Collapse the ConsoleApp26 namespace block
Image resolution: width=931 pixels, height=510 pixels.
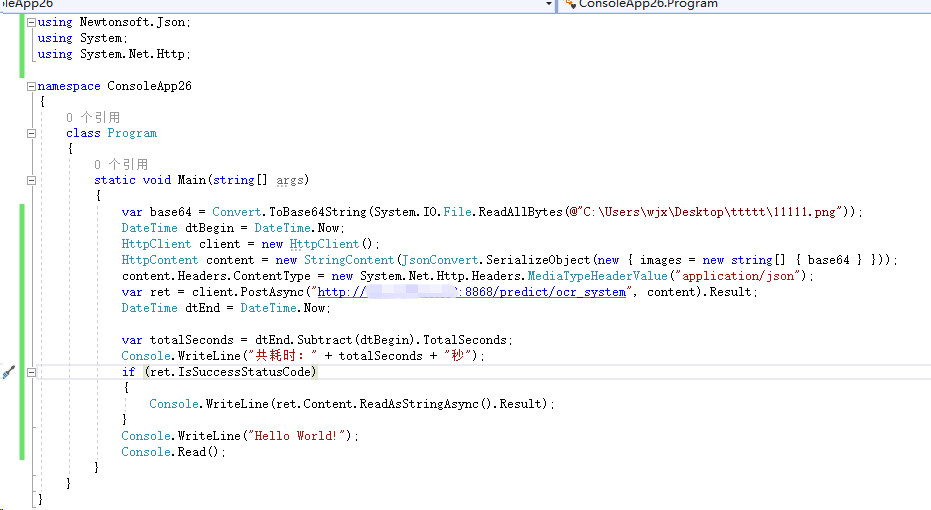coord(31,86)
